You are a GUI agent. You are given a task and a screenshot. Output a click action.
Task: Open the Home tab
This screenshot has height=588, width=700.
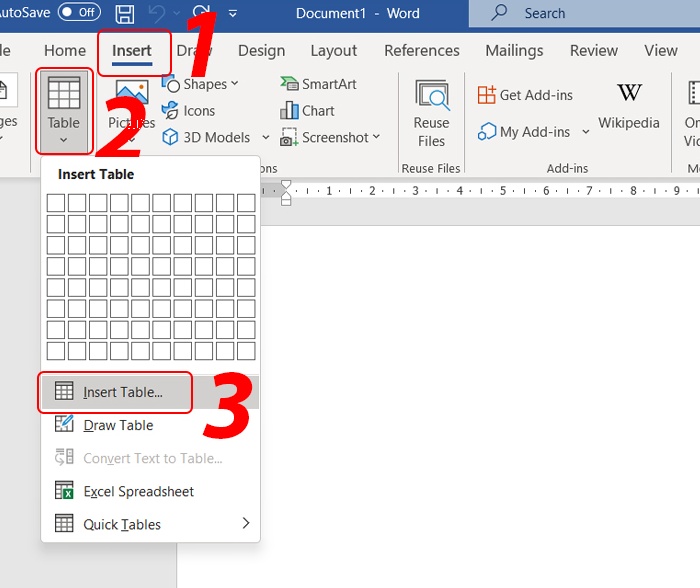(x=65, y=50)
